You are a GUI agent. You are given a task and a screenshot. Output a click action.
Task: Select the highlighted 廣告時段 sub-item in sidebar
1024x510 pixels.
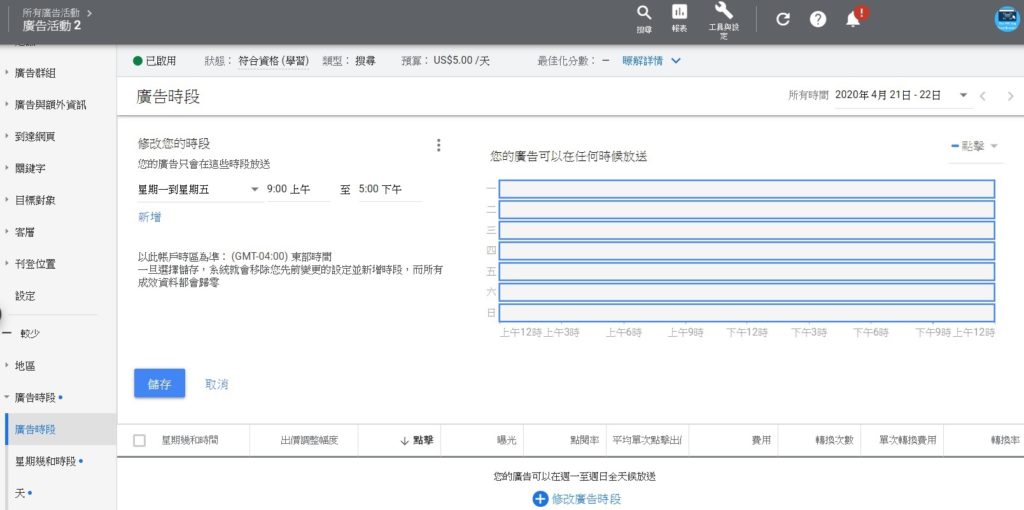35,430
